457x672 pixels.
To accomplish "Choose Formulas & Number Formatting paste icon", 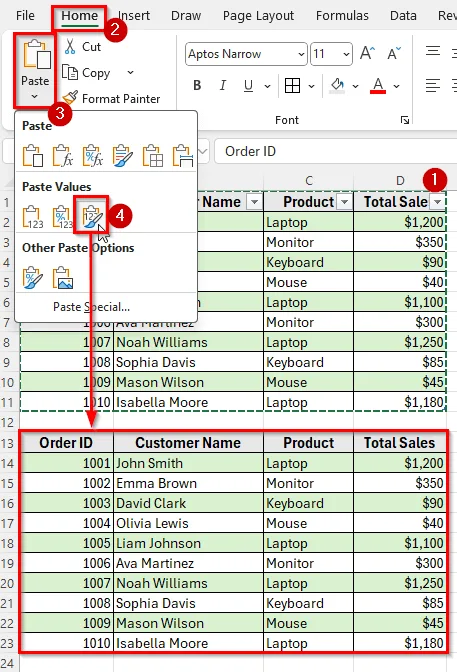I will 93,155.
